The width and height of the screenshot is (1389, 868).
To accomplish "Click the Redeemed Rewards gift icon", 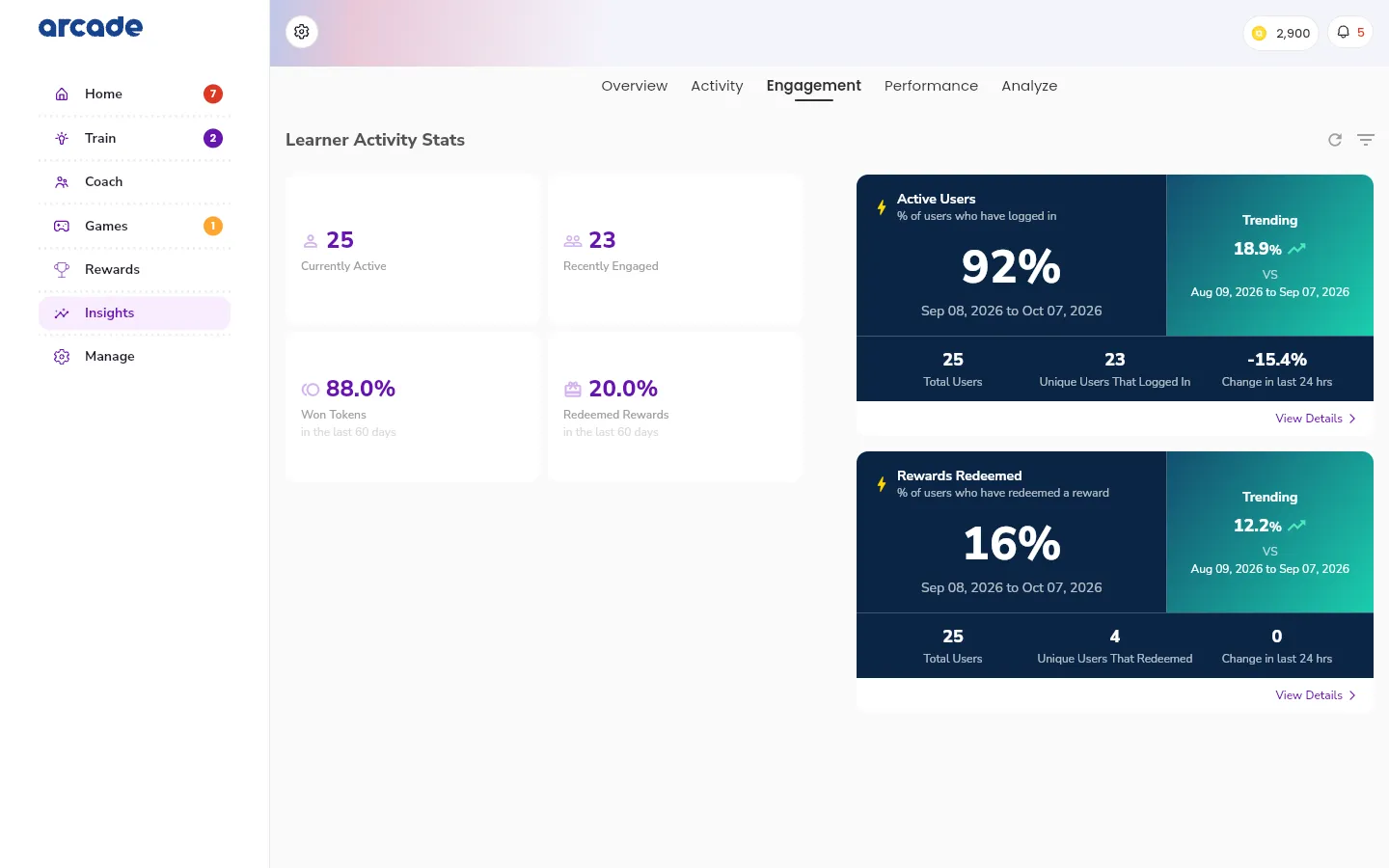I will click(573, 390).
